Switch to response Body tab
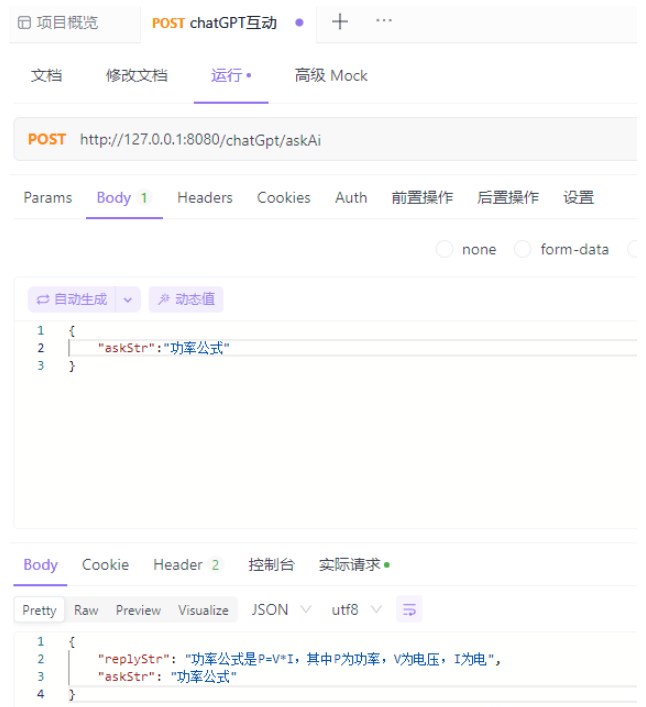Viewport: 646px width, 707px height. (41, 565)
